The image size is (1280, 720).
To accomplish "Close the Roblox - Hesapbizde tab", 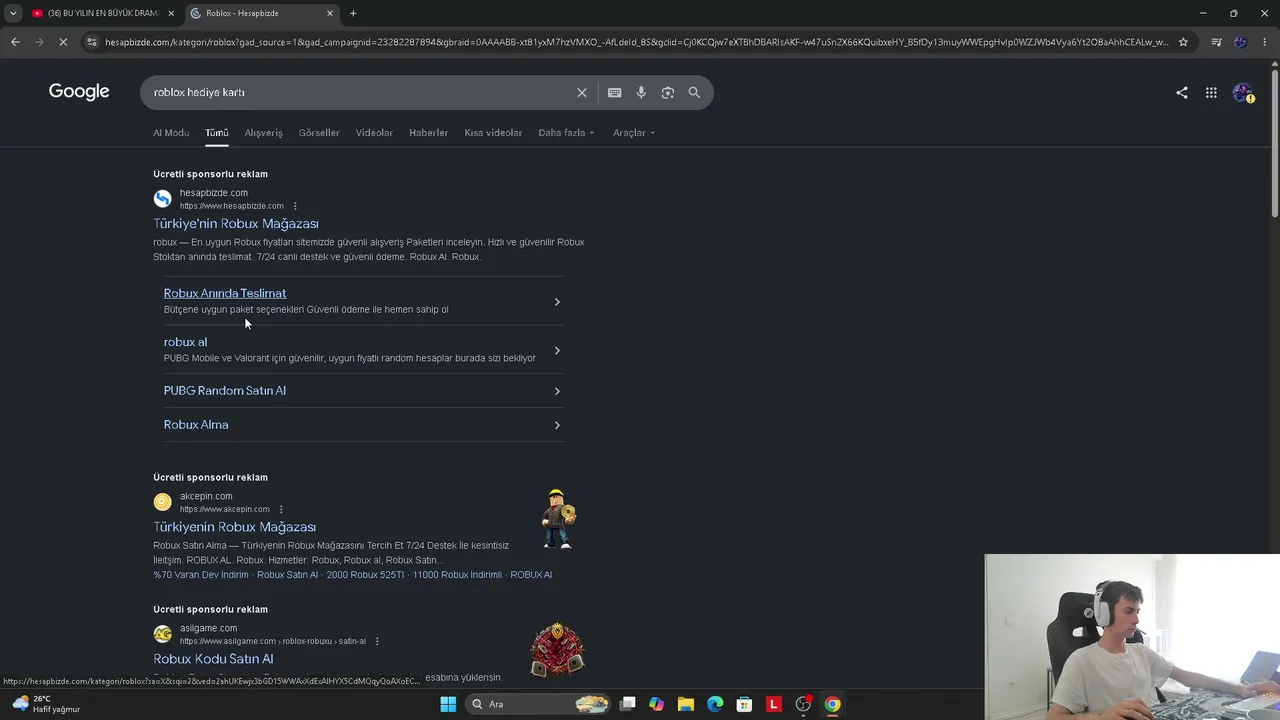I will point(330,13).
